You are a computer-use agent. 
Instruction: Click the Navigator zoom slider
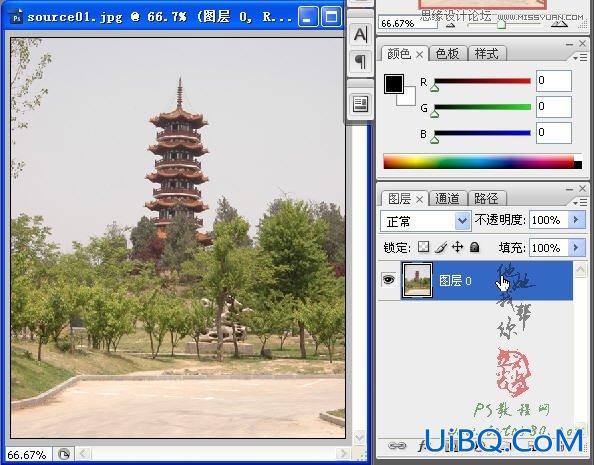(x=501, y=25)
